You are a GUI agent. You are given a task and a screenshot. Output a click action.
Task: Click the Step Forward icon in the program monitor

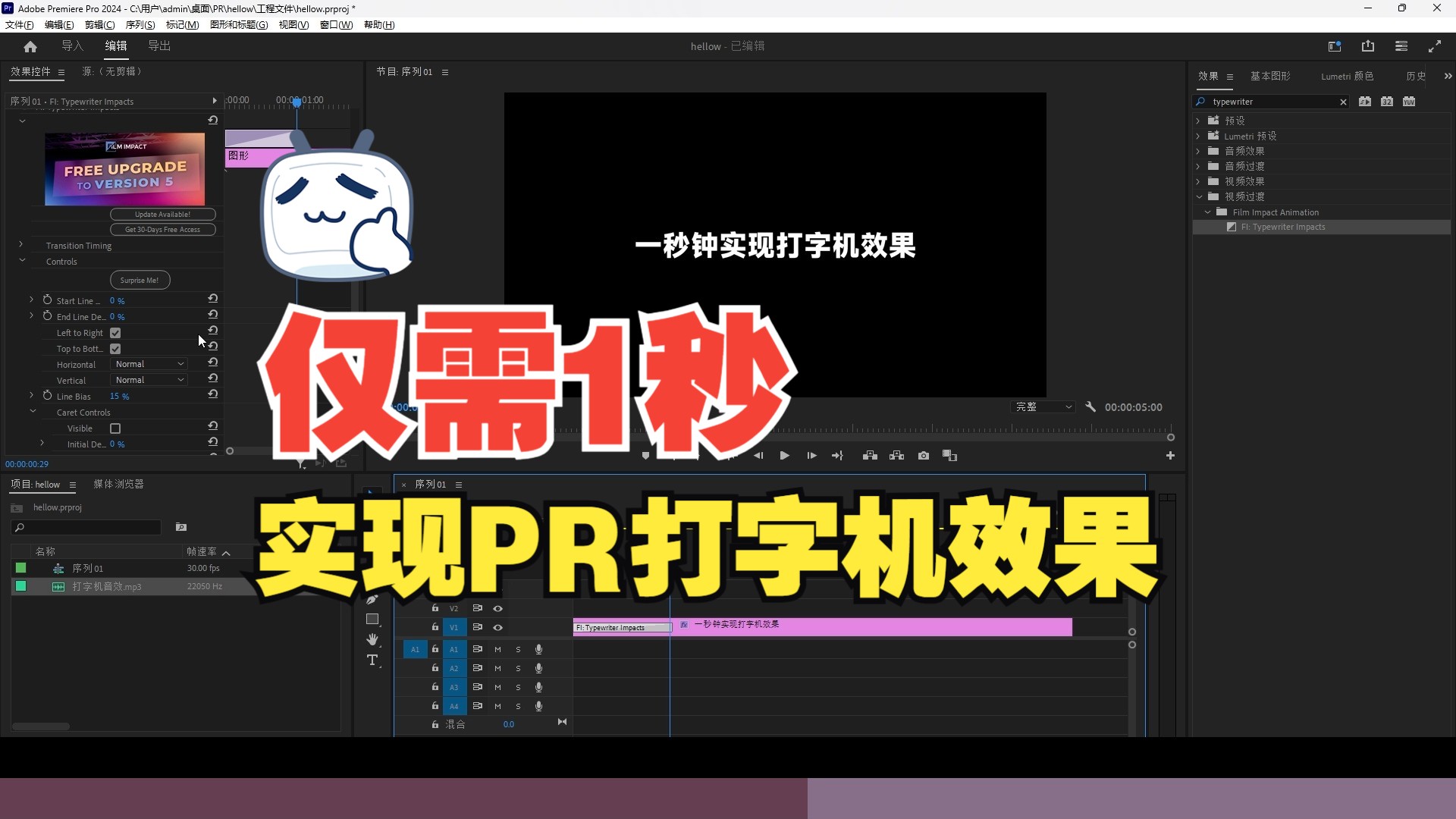(x=811, y=455)
